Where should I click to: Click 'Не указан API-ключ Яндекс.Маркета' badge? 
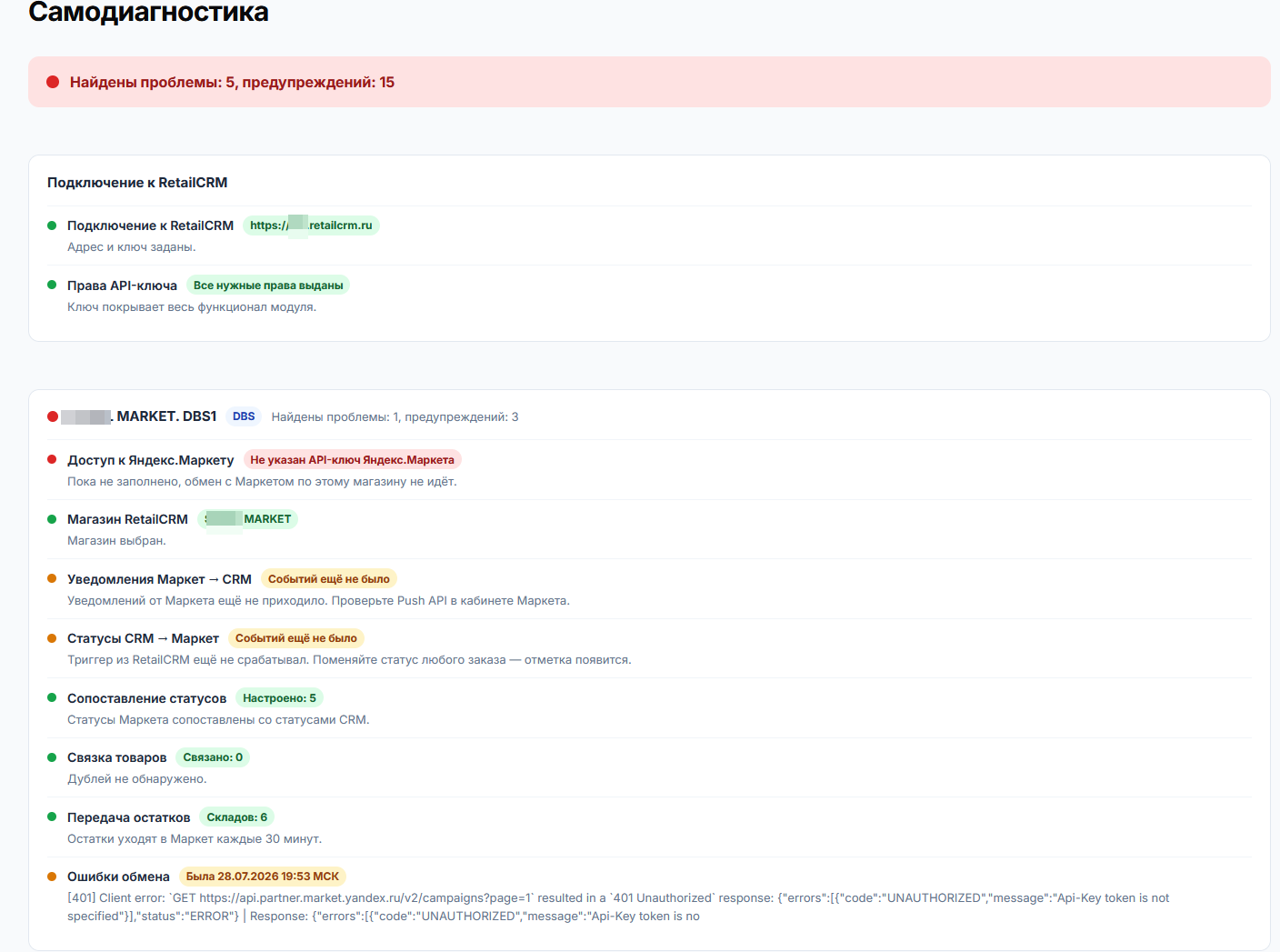tap(352, 460)
